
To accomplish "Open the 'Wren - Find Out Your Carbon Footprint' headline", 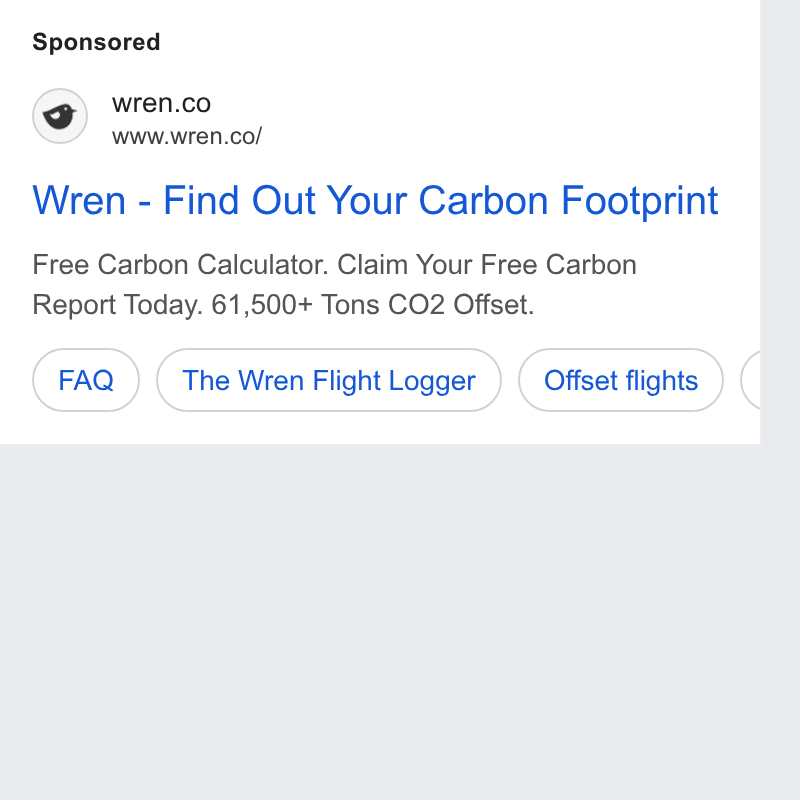I will point(375,201).
